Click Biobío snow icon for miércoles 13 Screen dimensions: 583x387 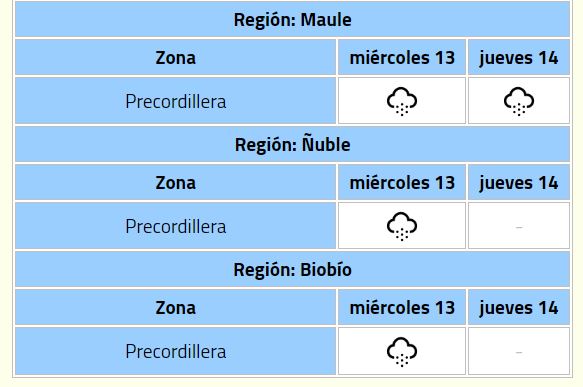(x=402, y=351)
